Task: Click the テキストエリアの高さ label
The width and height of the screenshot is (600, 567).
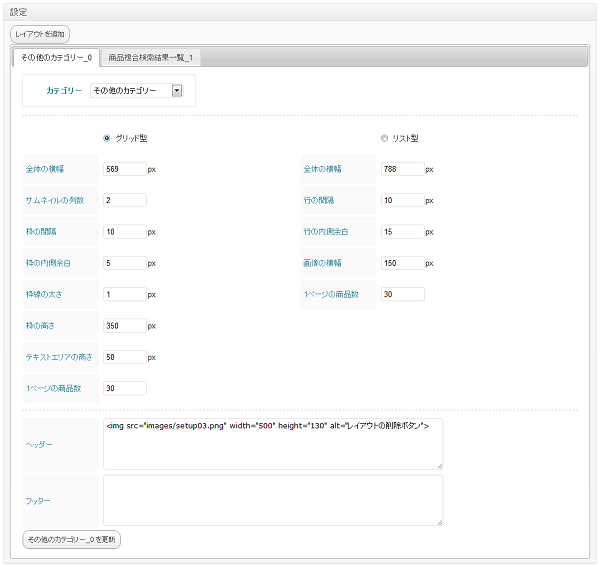Action: pos(59,357)
